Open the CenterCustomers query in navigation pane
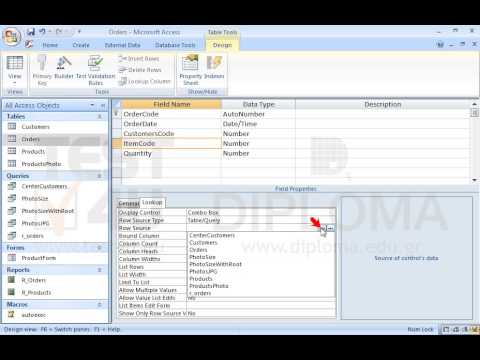The width and height of the screenshot is (480, 360). pyautogui.click(x=44, y=186)
